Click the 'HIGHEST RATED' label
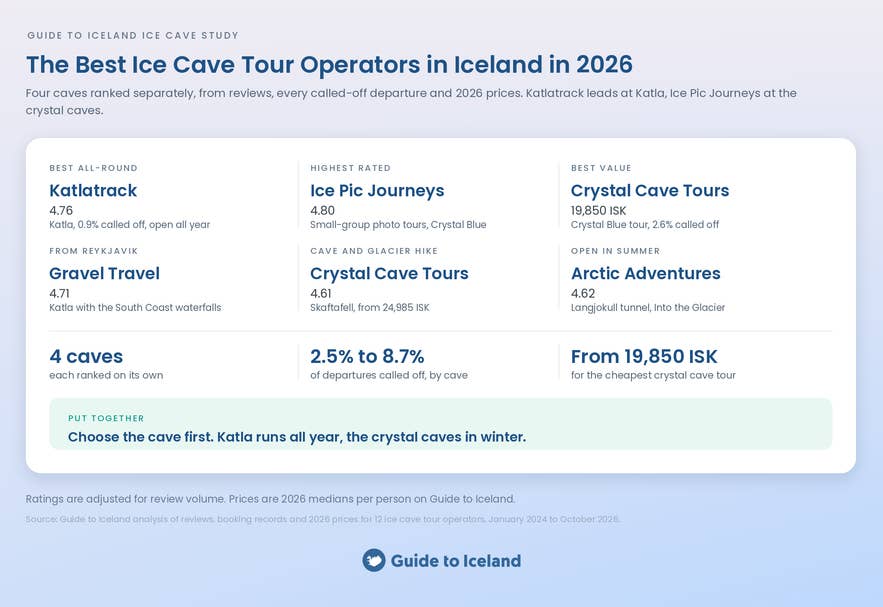Screen dimensions: 883x607 point(350,168)
